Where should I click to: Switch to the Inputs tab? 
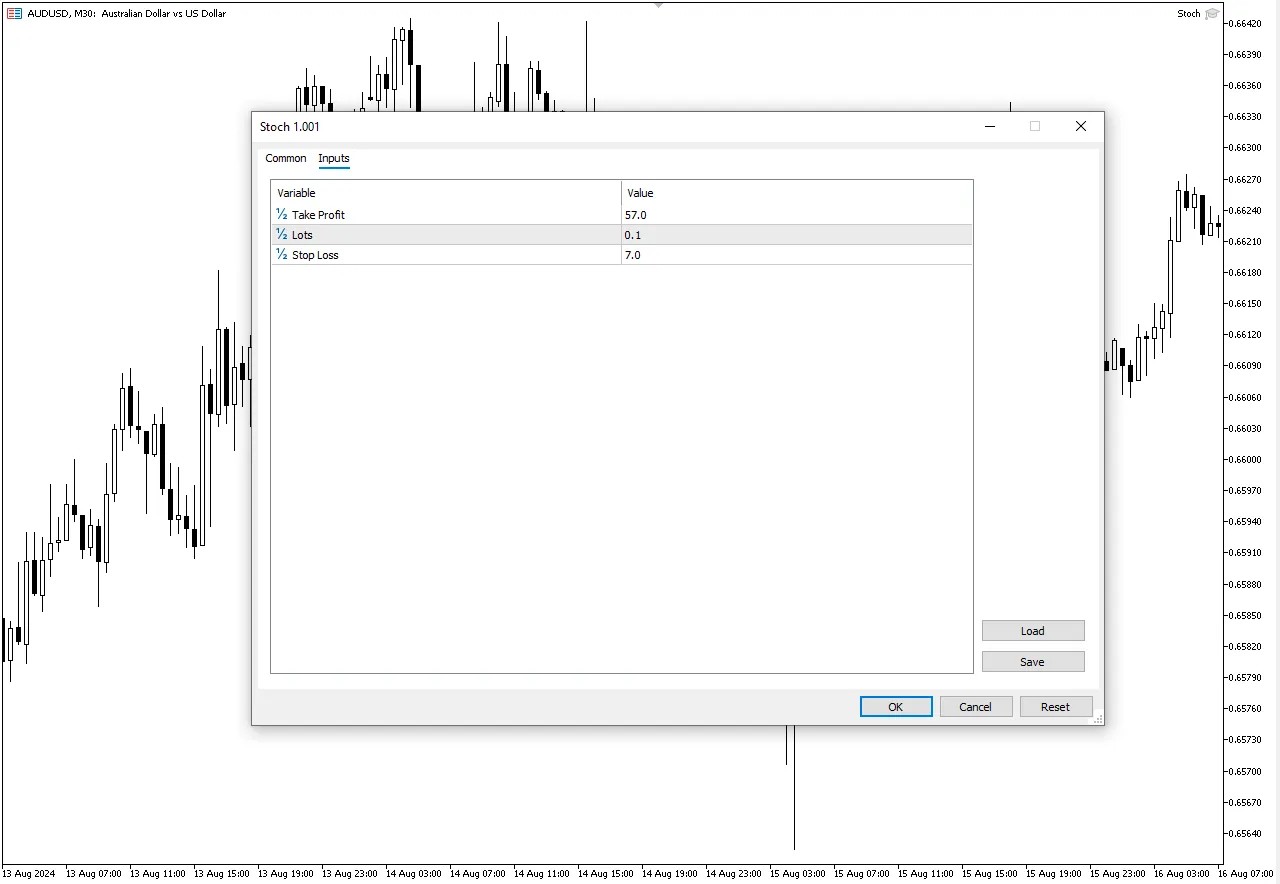[334, 158]
